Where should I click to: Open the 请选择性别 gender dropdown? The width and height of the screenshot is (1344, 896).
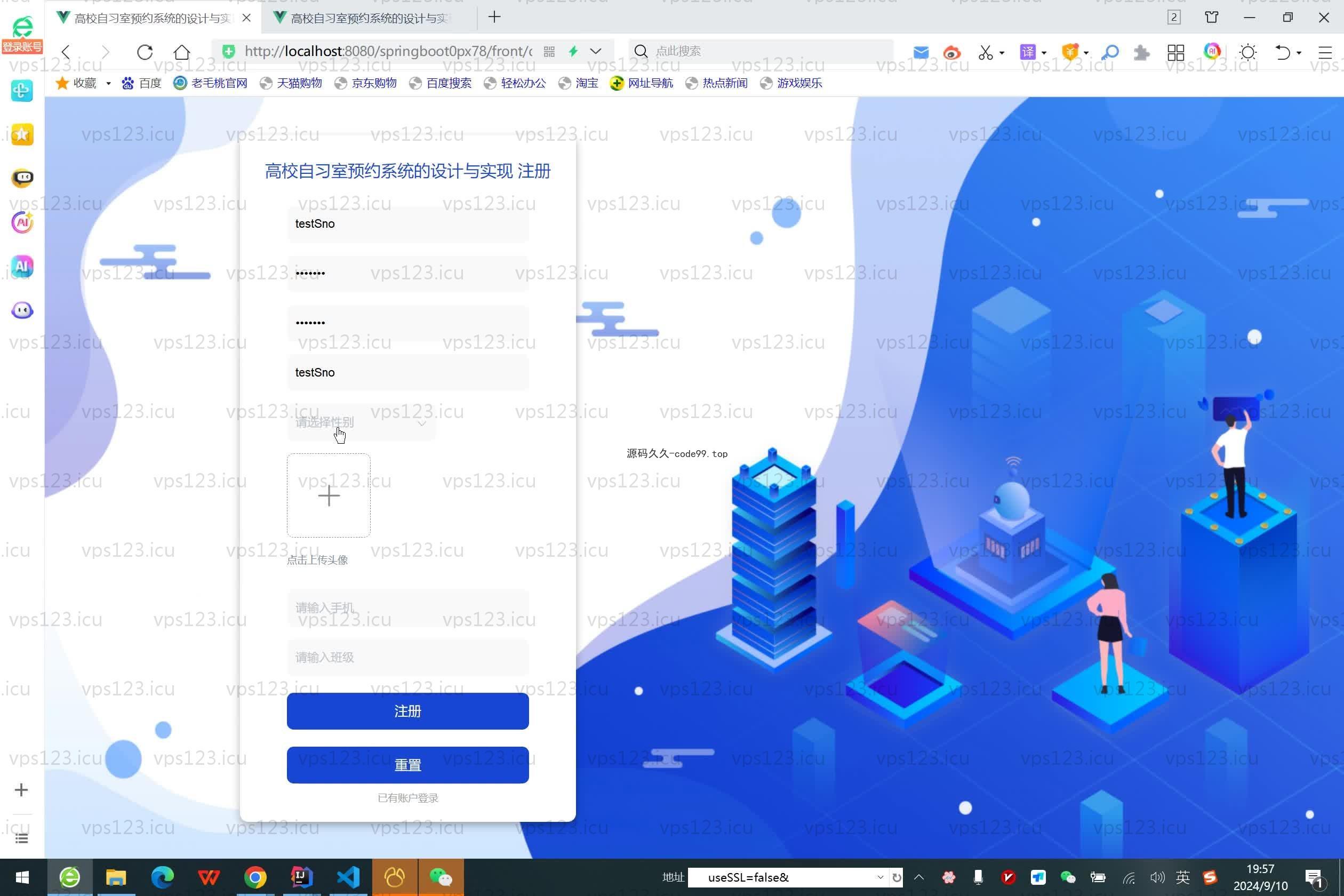[361, 422]
